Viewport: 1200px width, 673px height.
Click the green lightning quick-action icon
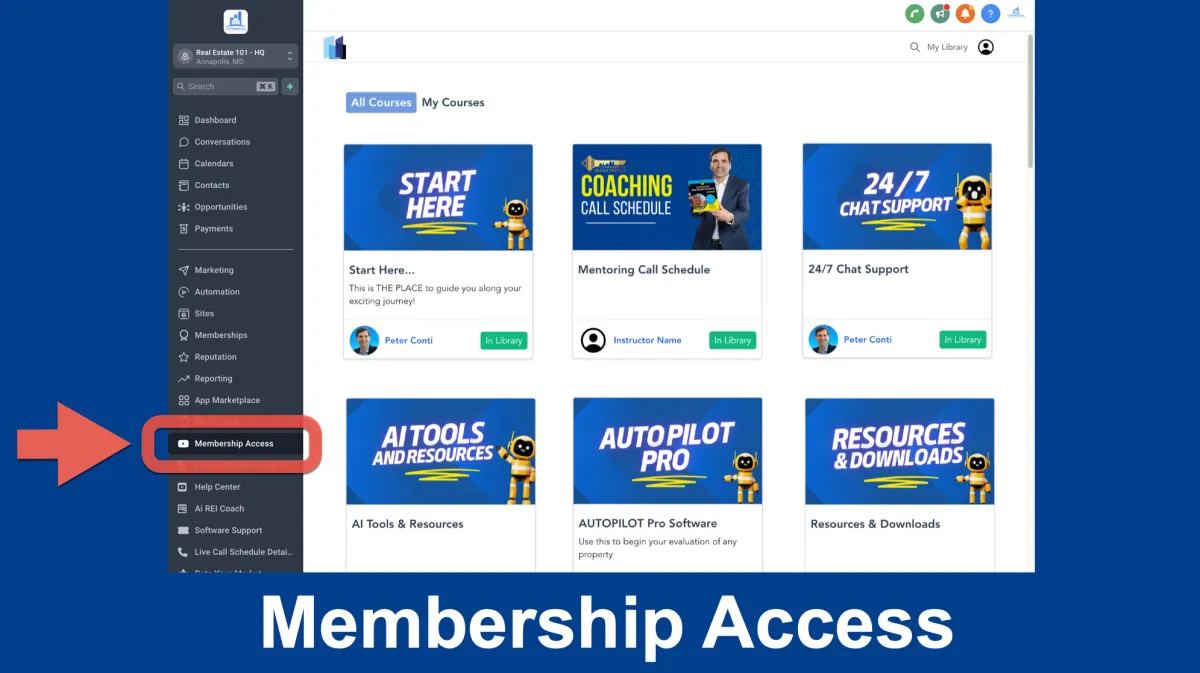click(290, 87)
